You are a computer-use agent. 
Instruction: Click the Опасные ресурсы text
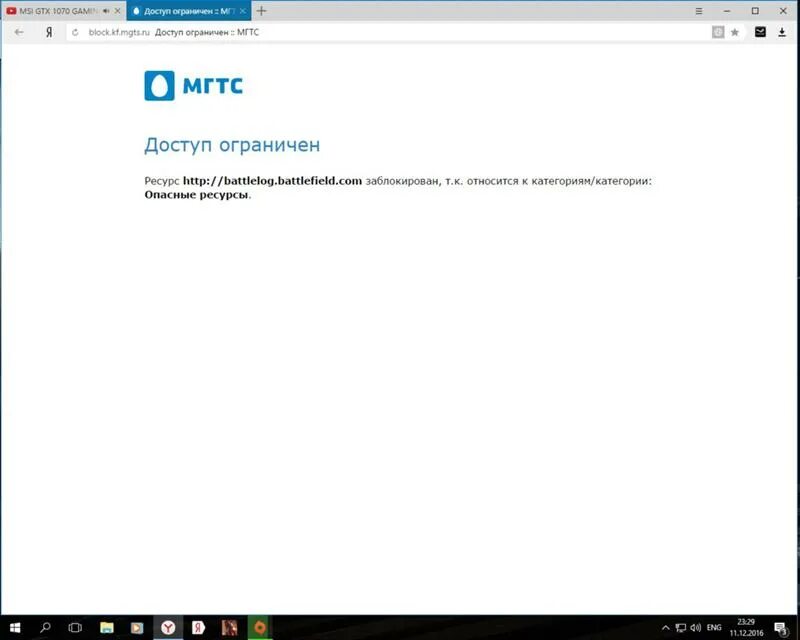[x=196, y=194]
